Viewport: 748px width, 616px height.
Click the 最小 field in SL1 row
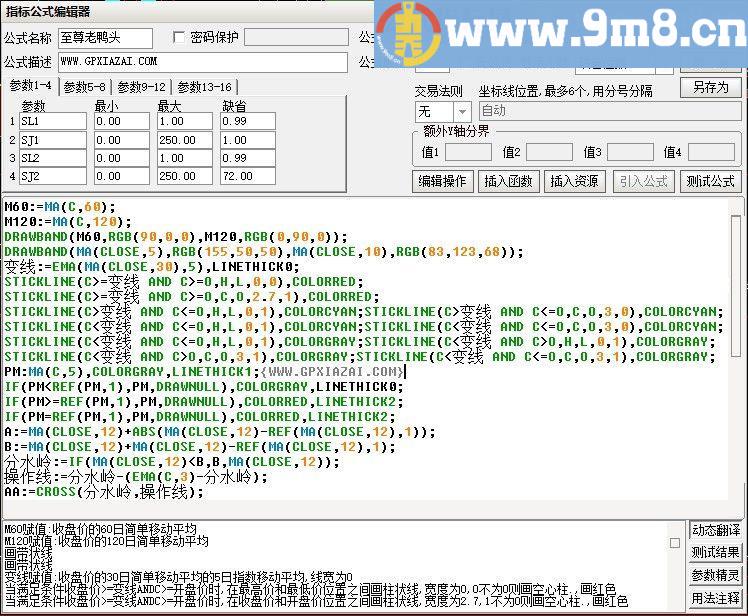tap(122, 121)
